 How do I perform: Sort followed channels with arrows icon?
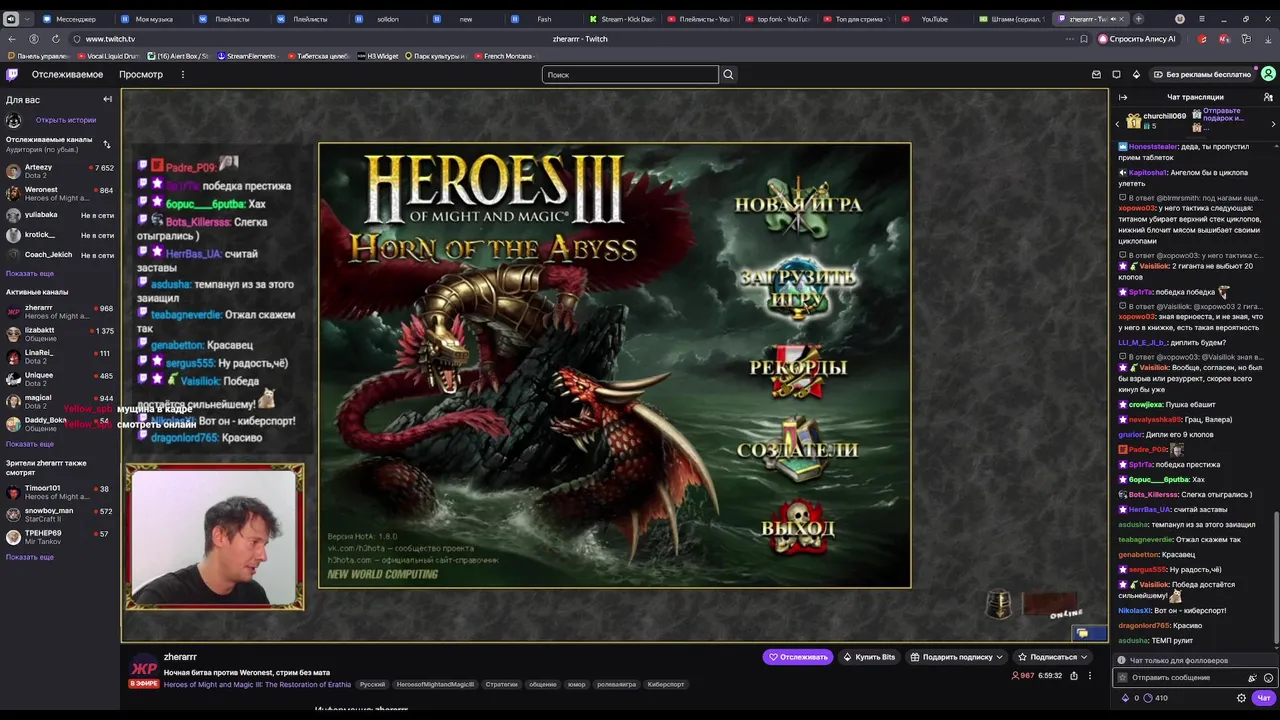pos(107,144)
